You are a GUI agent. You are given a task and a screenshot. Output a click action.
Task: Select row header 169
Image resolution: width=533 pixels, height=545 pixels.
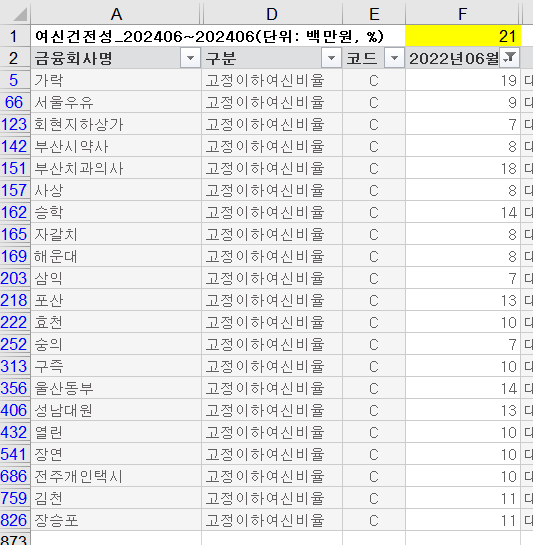coord(15,256)
